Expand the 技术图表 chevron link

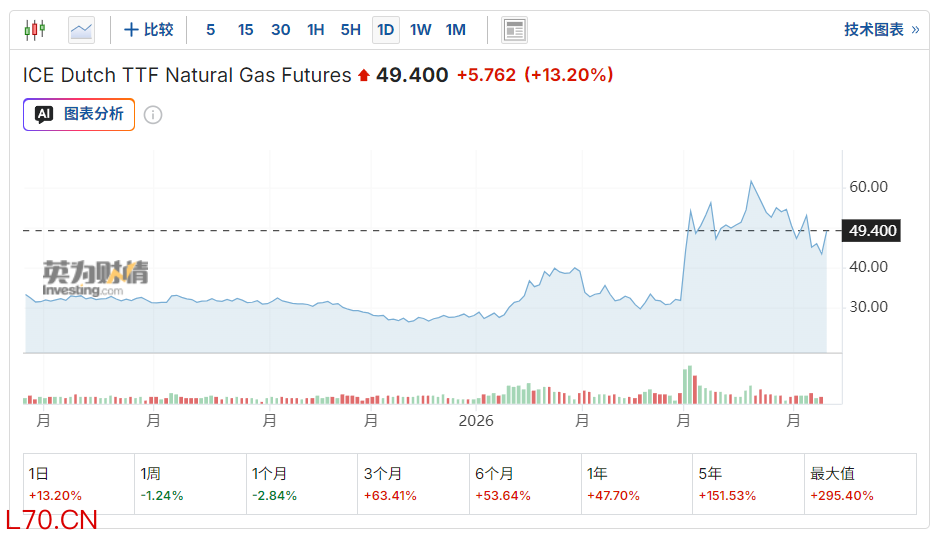[881, 30]
